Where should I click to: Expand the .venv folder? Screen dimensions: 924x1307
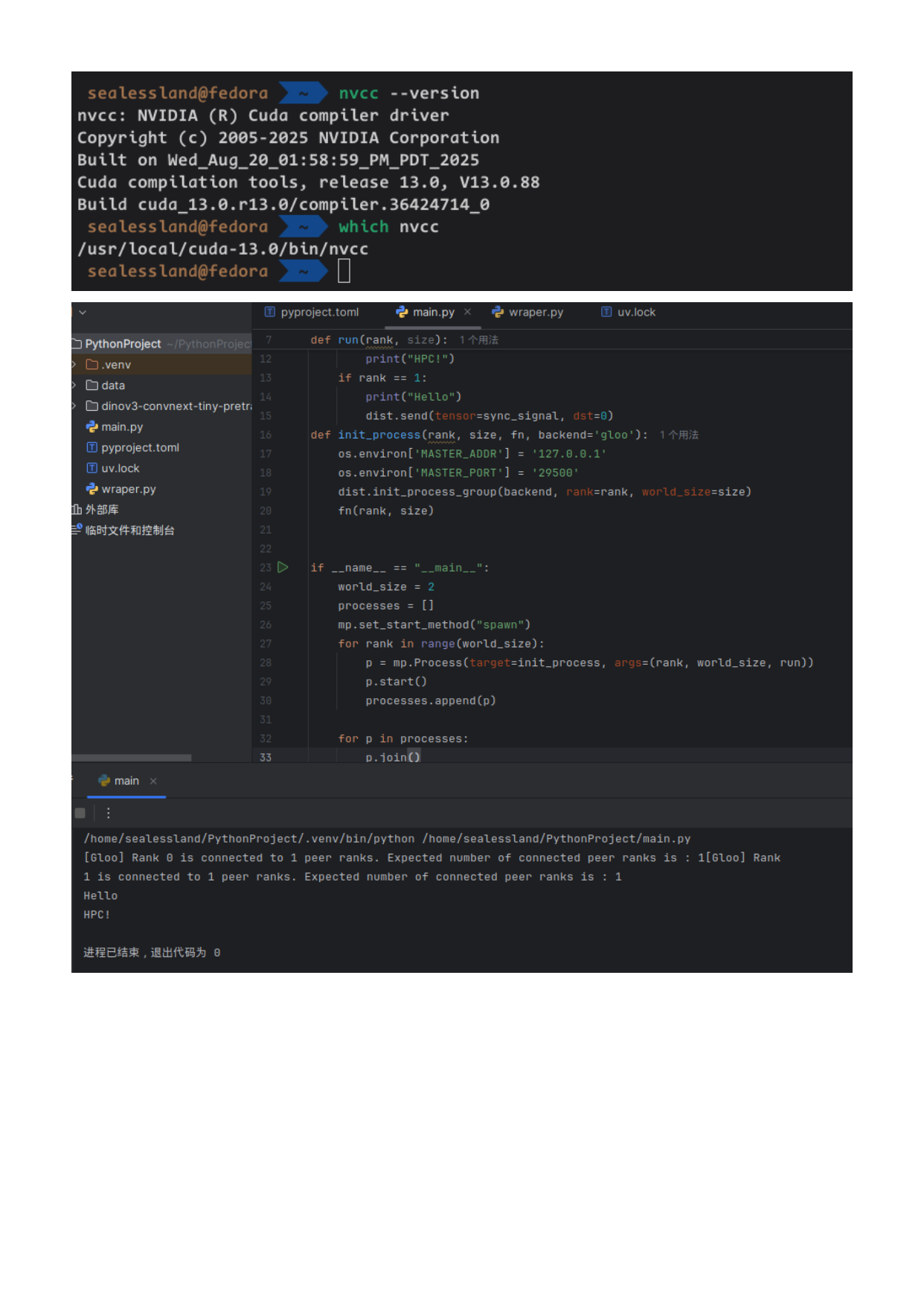point(74,365)
